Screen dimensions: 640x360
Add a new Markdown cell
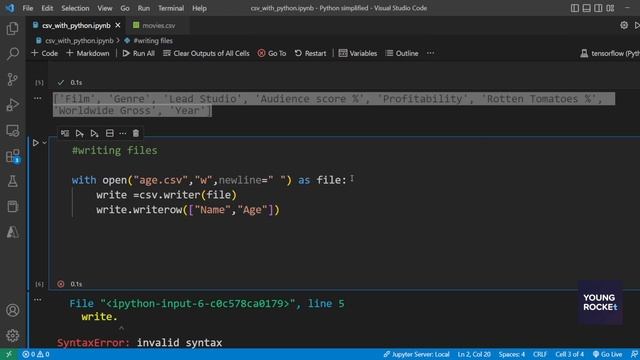pos(88,53)
